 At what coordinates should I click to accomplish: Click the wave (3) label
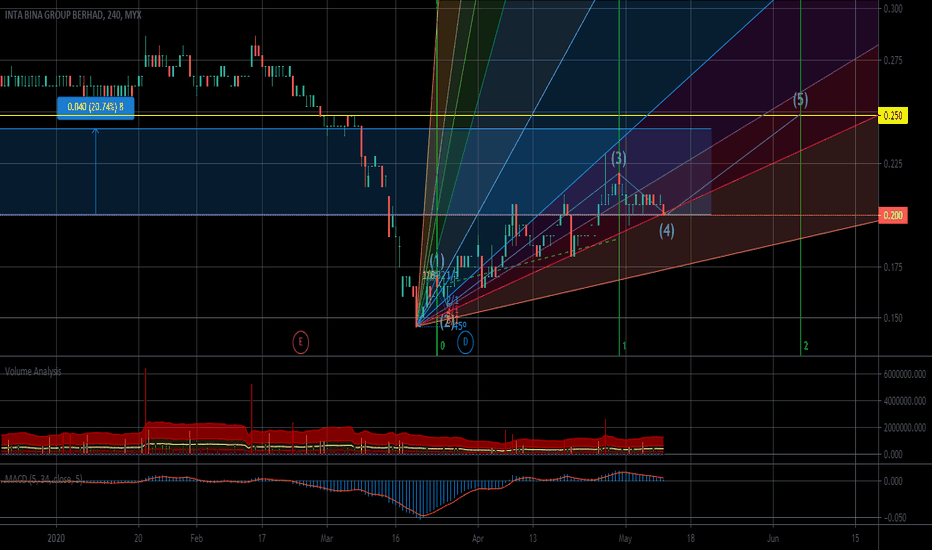tap(619, 158)
